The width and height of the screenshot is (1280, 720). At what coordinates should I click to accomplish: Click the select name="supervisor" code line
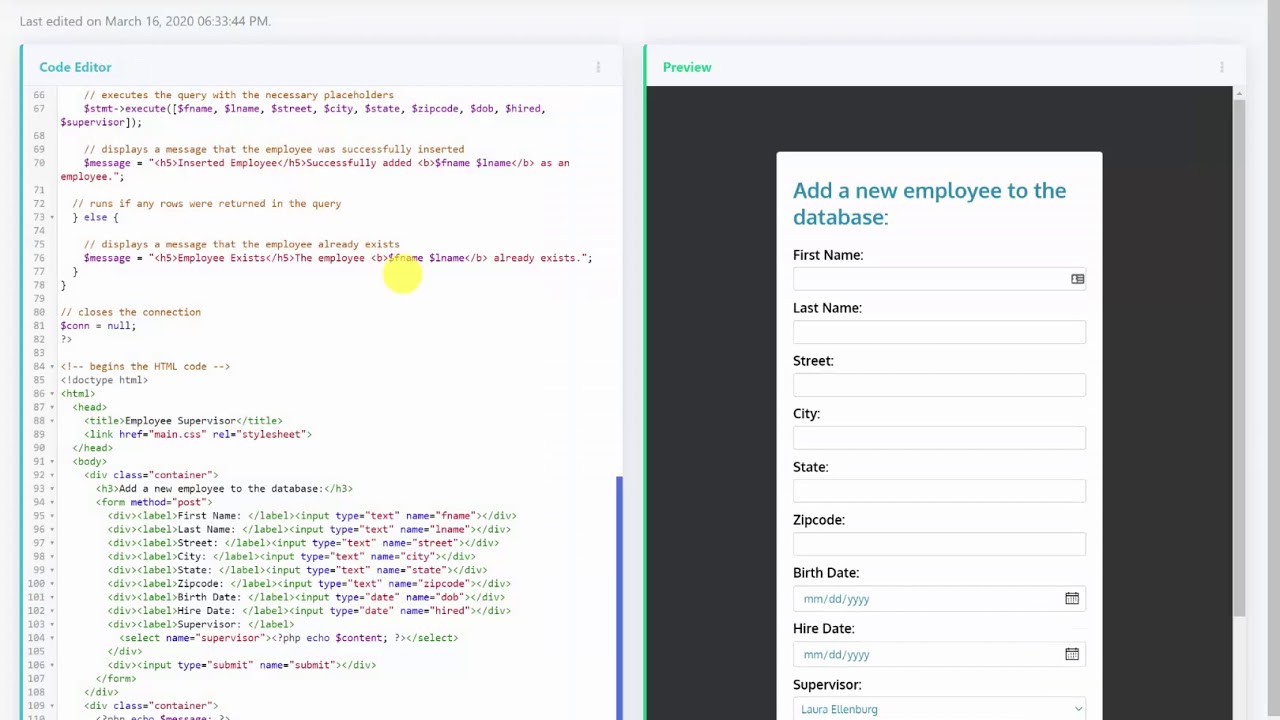pyautogui.click(x=289, y=638)
